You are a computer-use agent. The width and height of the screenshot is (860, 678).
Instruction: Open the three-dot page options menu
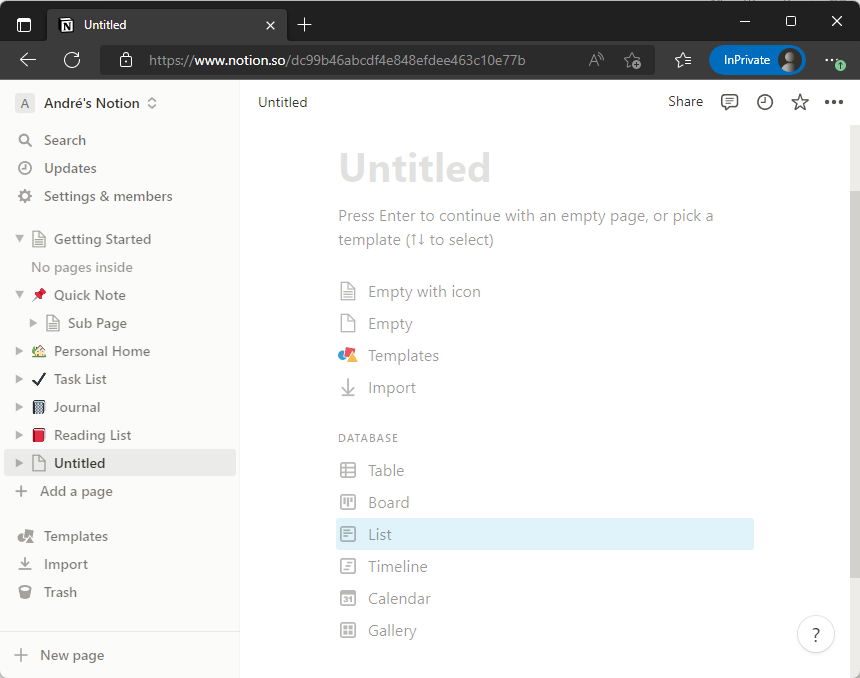[x=834, y=102]
